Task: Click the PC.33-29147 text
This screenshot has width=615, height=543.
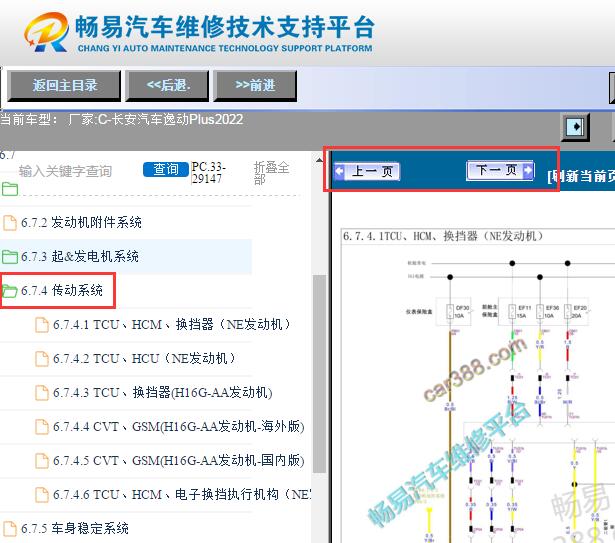Action: coord(209,173)
